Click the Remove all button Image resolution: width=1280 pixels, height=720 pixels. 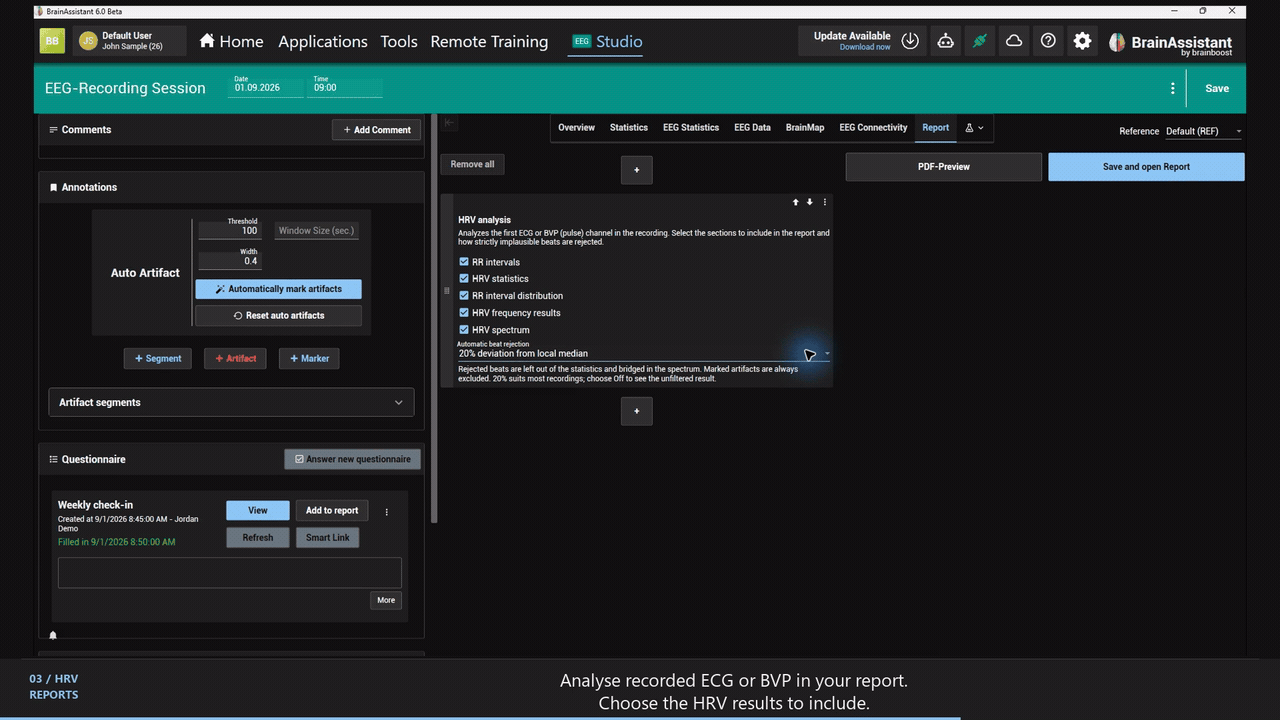pos(472,164)
